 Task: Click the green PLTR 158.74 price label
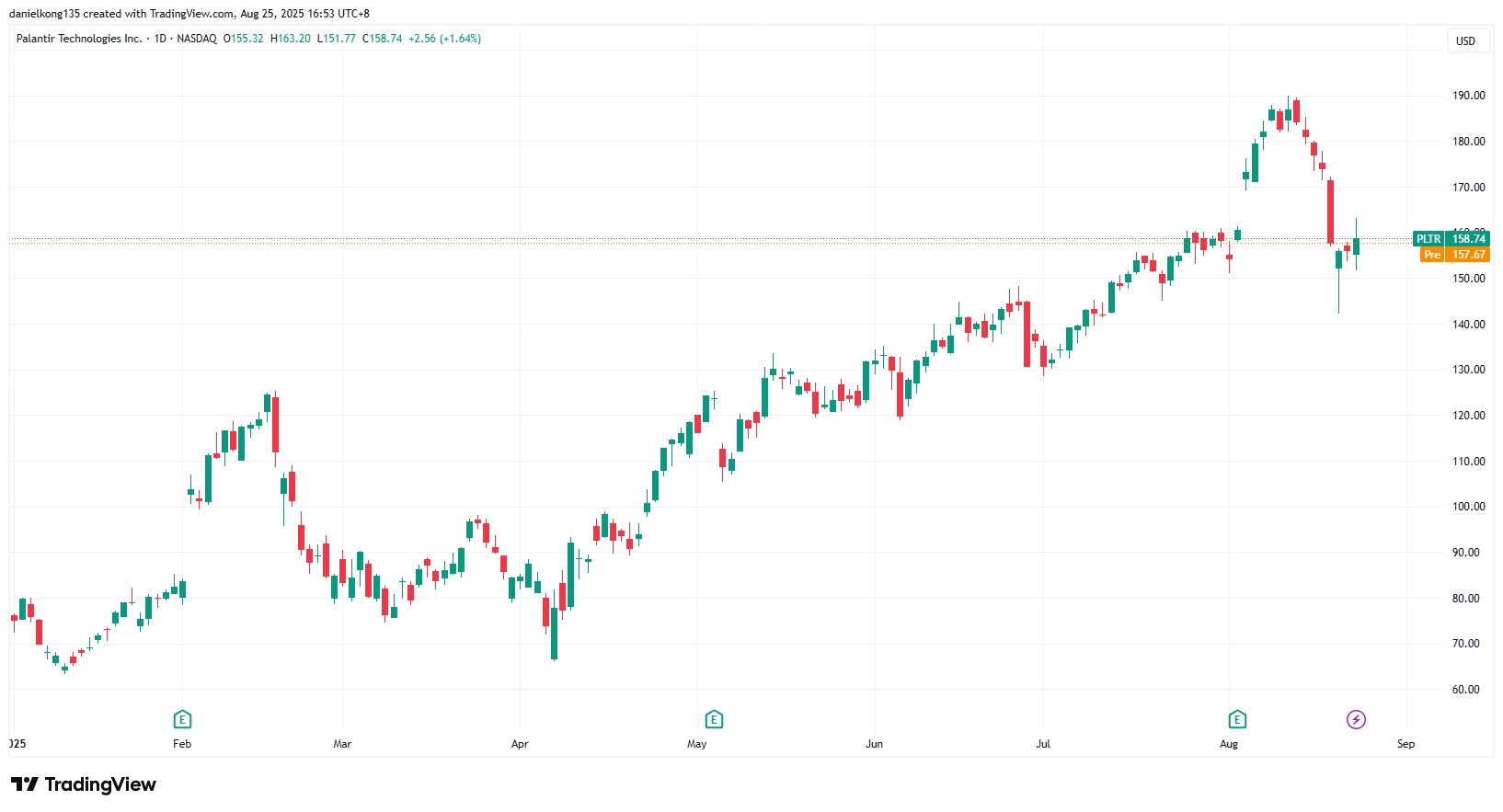tap(1452, 239)
